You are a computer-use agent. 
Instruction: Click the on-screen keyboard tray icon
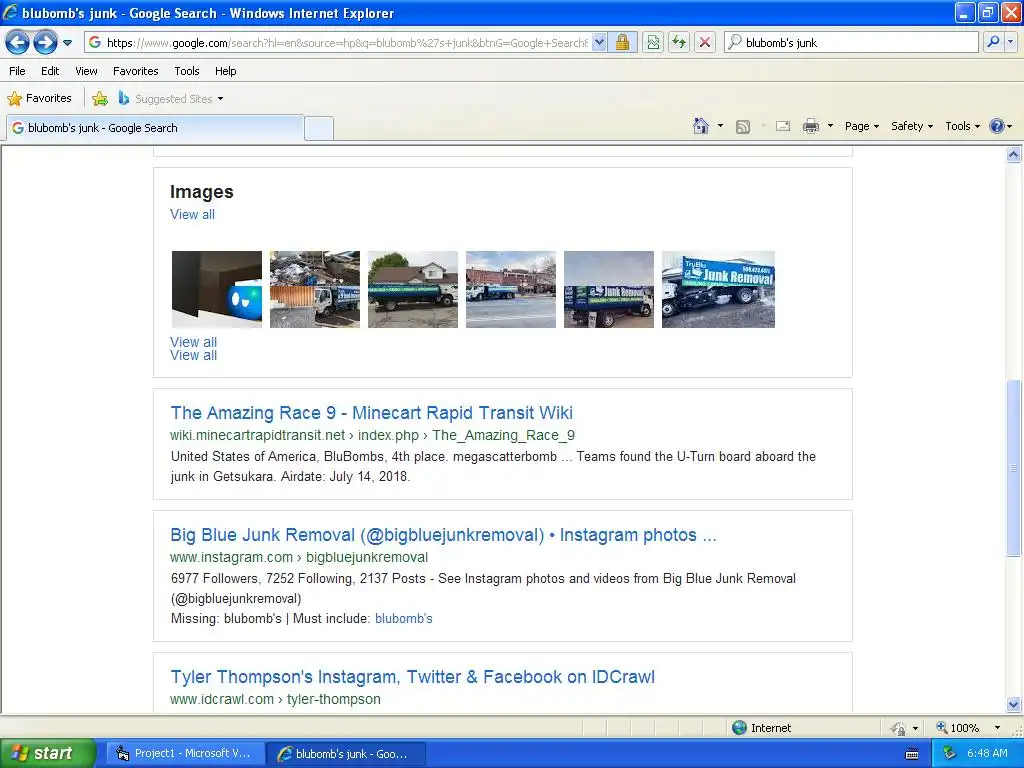(912, 754)
